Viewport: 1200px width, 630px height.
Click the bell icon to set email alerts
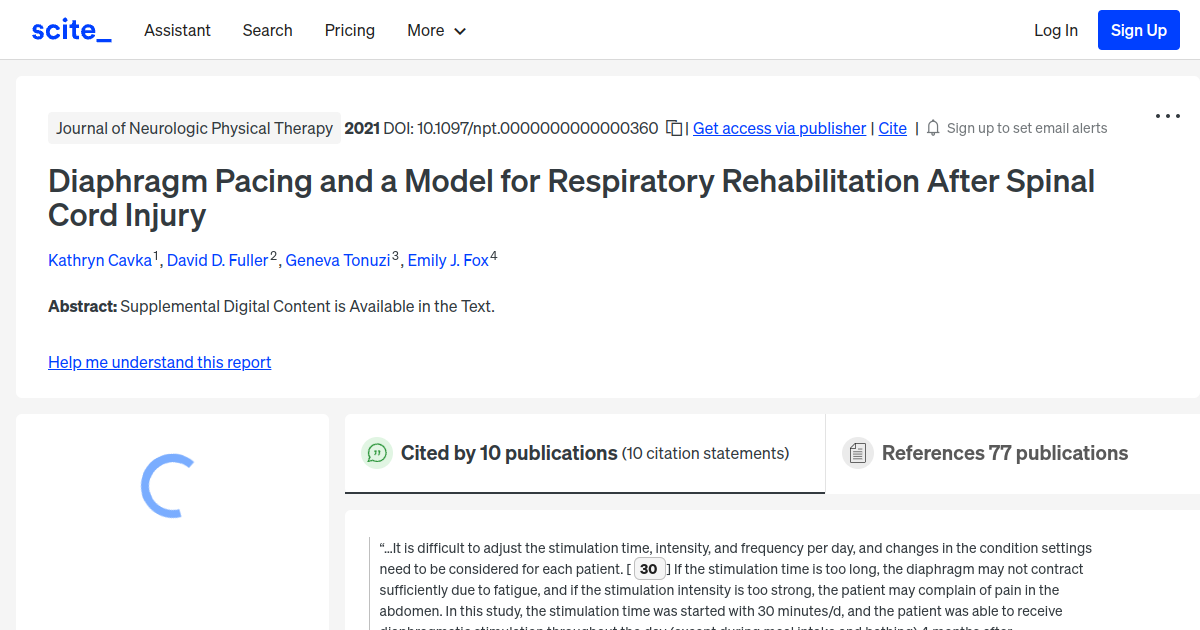(x=932, y=128)
